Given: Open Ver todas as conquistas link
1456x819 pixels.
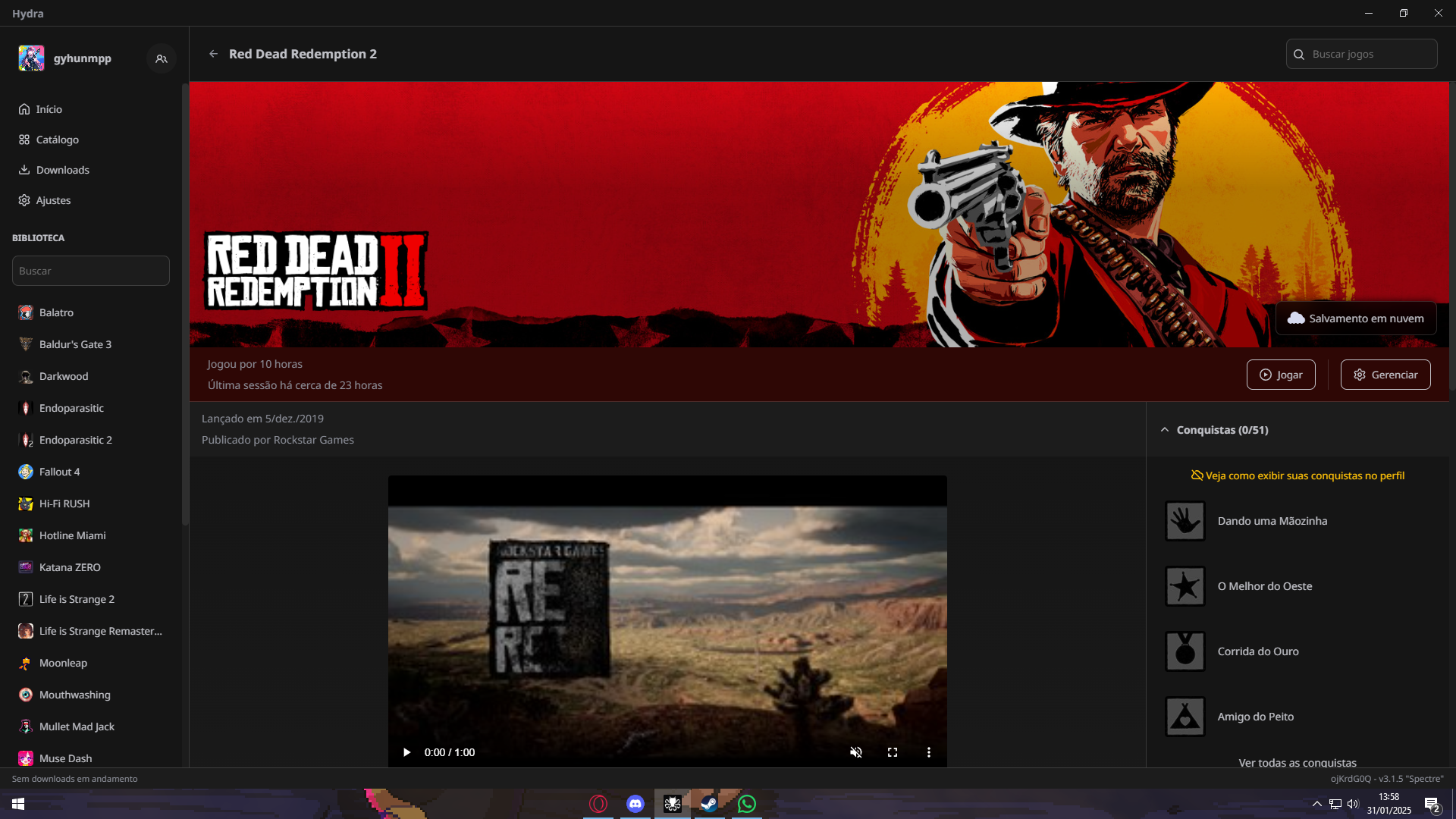Looking at the screenshot, I should (x=1297, y=762).
